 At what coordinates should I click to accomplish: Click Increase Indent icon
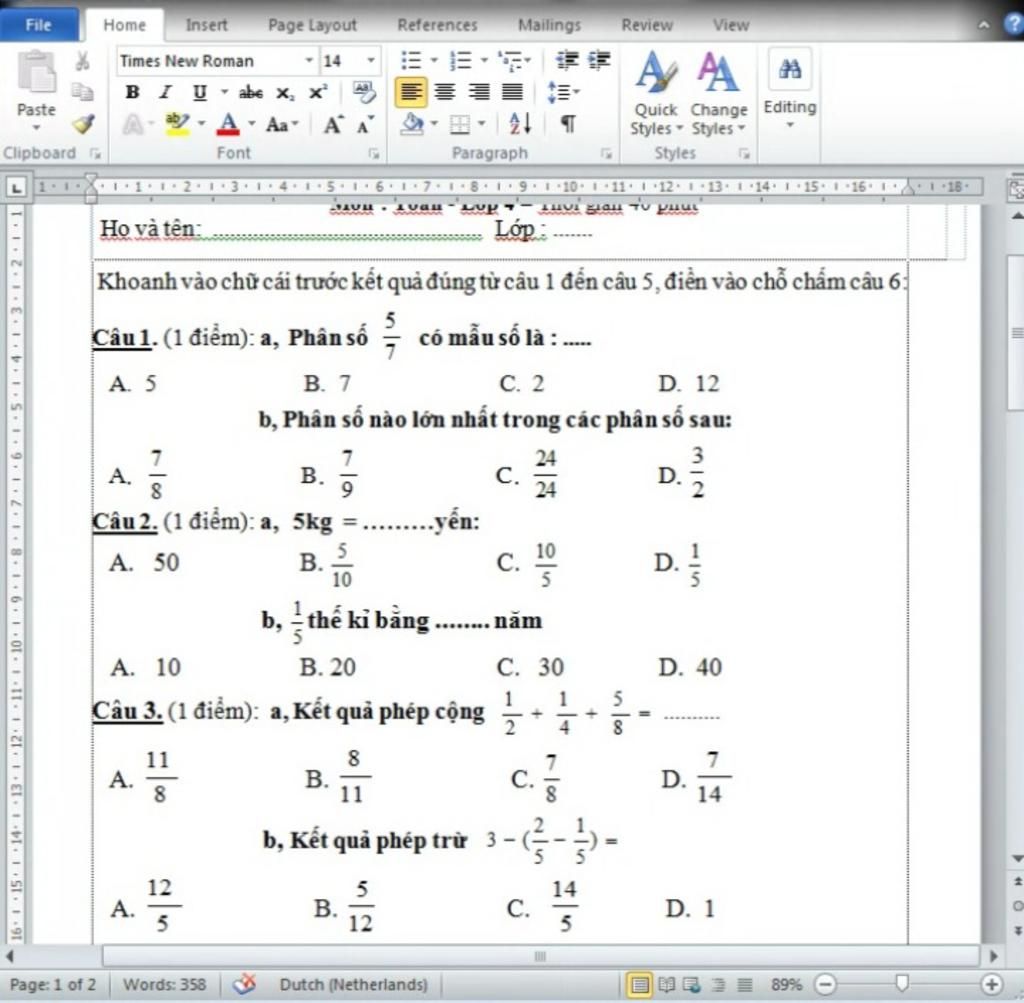(x=599, y=60)
